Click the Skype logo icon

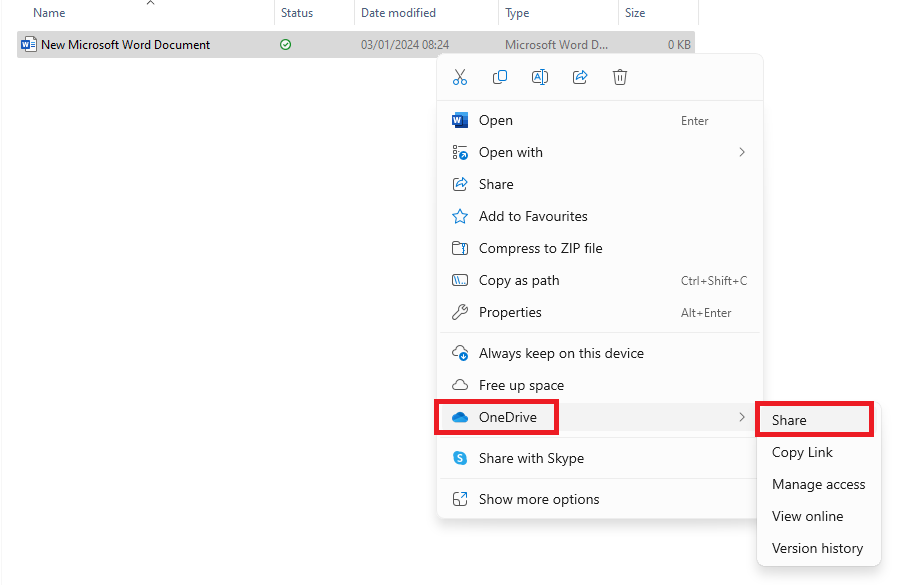[460, 458]
